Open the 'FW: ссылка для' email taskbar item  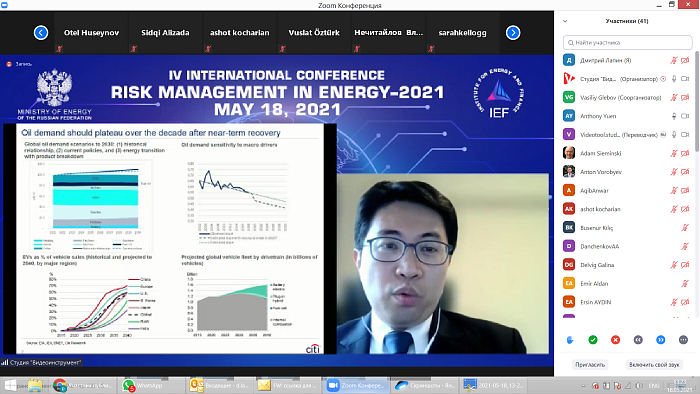point(287,385)
